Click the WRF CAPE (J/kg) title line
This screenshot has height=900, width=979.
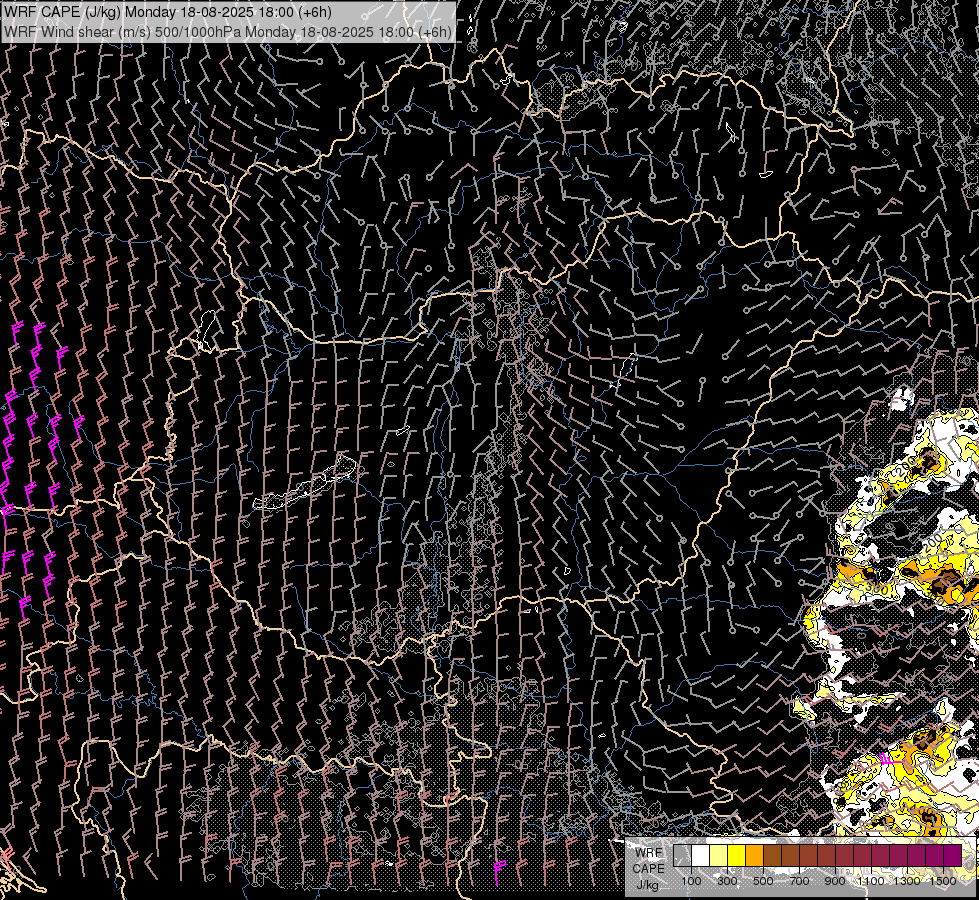click(168, 12)
